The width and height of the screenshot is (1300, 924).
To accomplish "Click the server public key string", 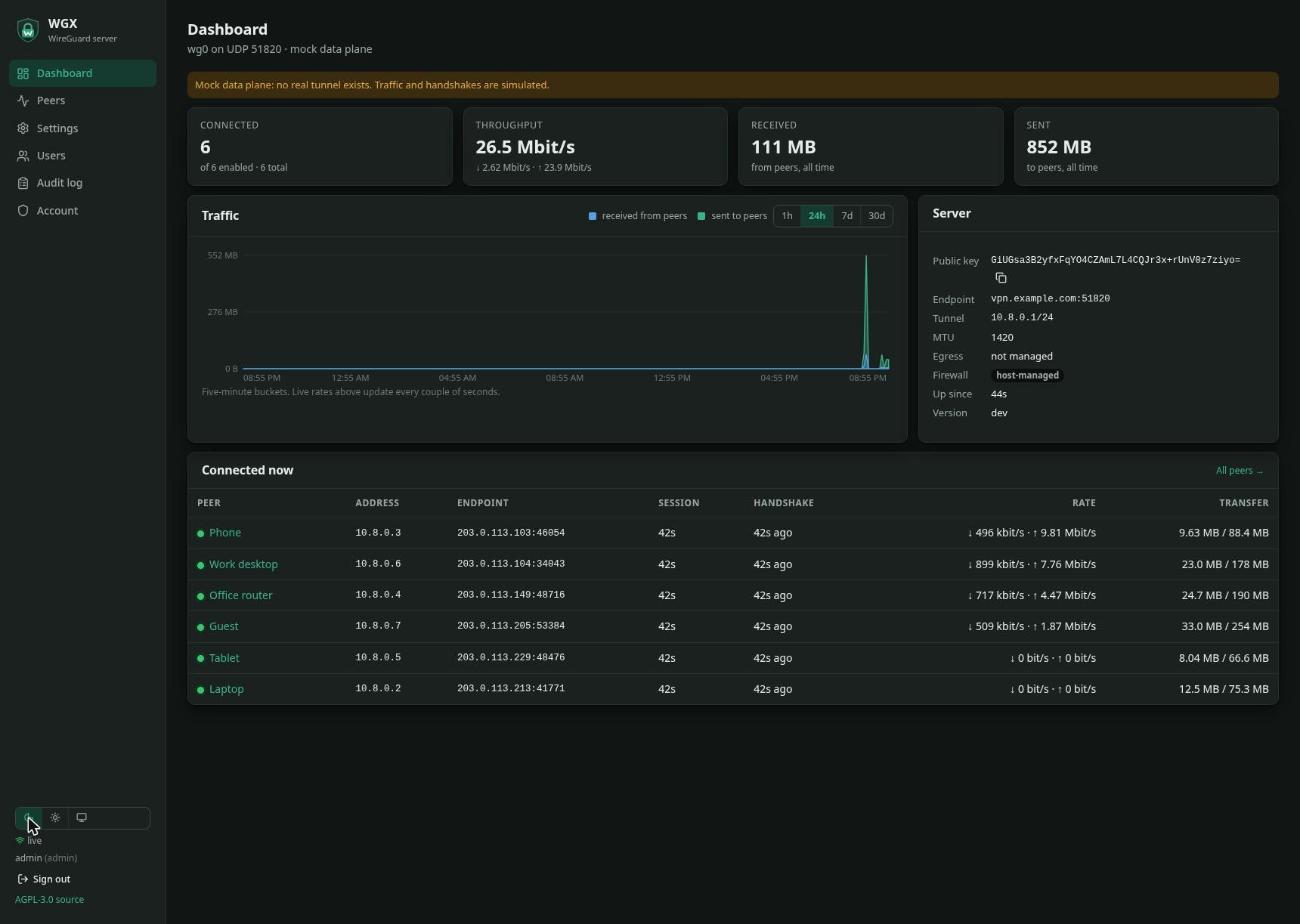I will 1116,260.
